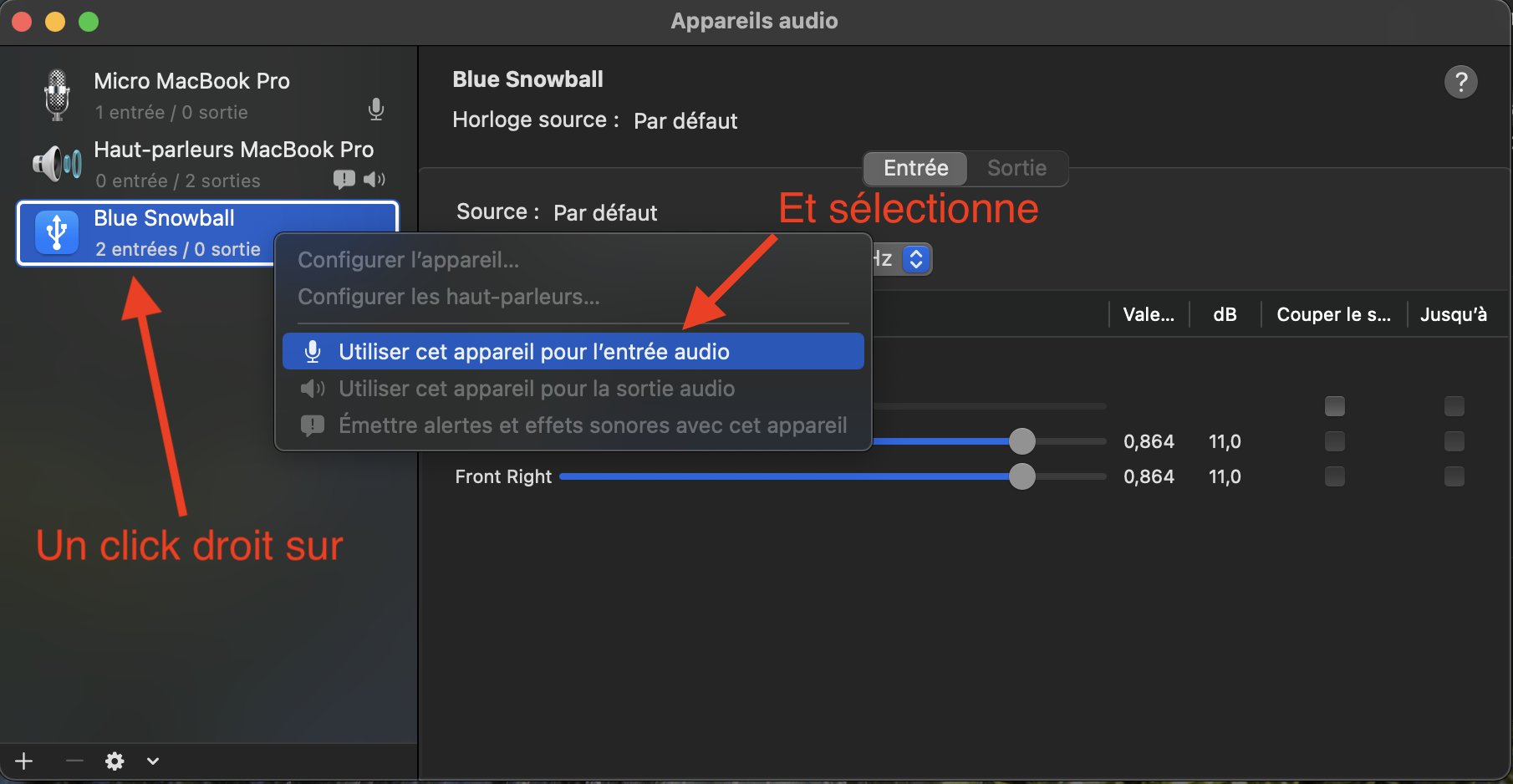This screenshot has height=784, width=1513.
Task: Click the alert sound badge on Haut-parleurs row
Action: (x=344, y=180)
